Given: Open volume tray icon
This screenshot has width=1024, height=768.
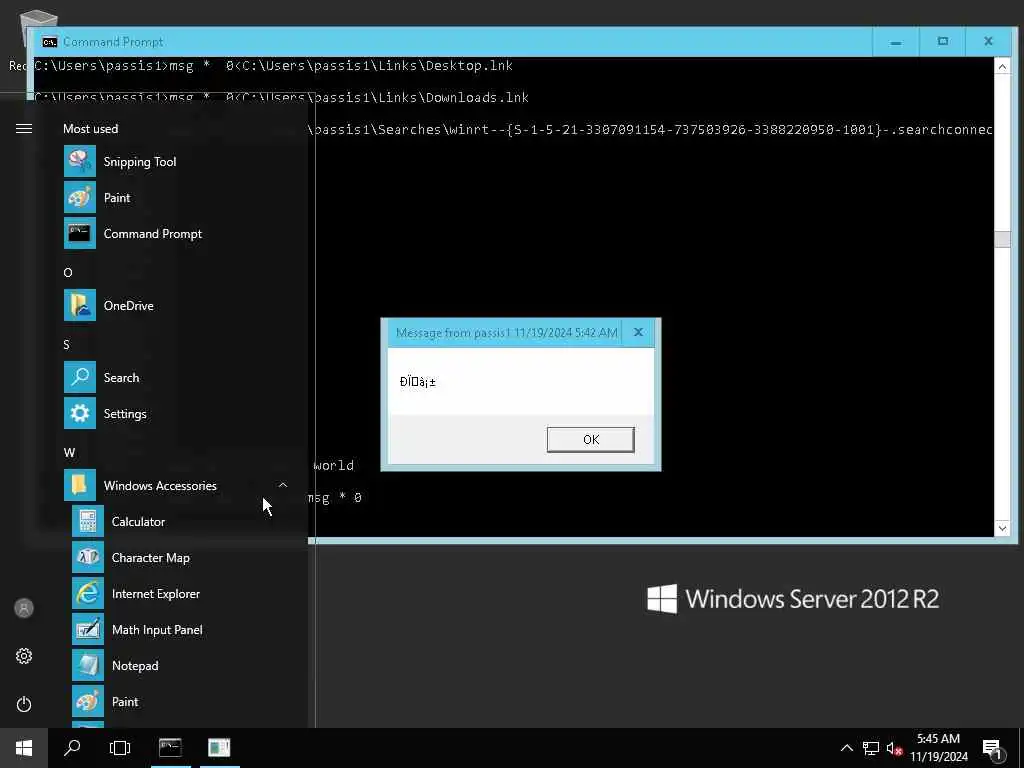Looking at the screenshot, I should [894, 748].
